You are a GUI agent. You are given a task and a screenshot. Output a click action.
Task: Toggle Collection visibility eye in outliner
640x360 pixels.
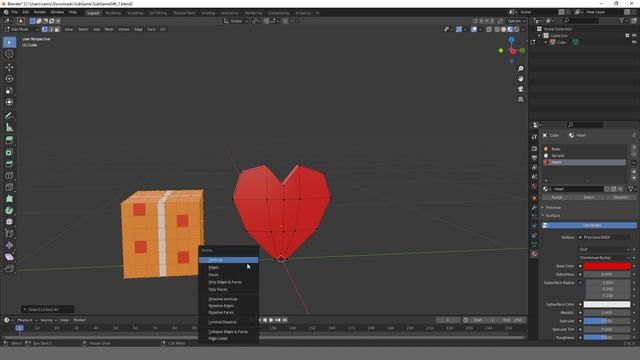(634, 36)
